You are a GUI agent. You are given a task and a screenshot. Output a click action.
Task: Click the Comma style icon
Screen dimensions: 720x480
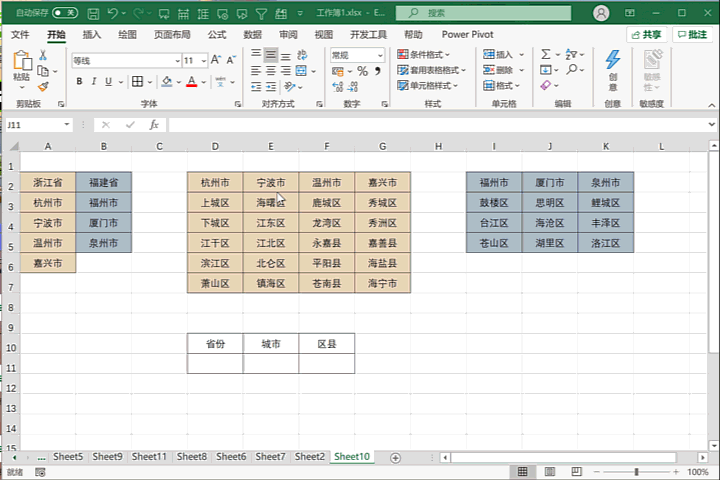pos(377,71)
